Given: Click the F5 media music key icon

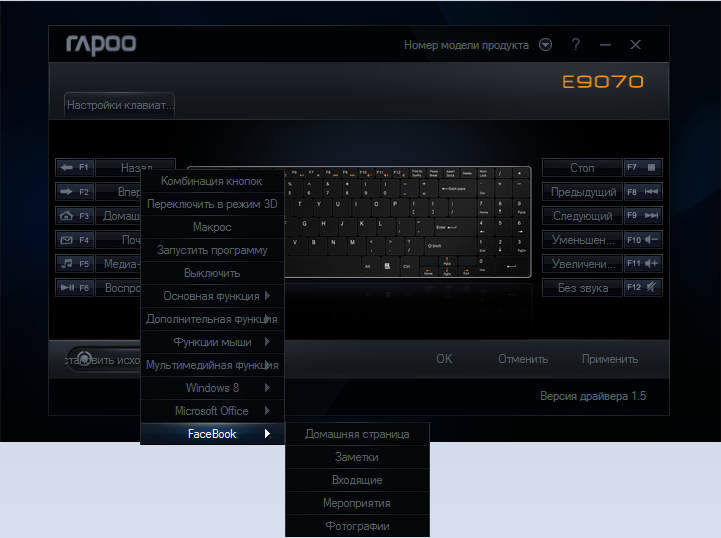Looking at the screenshot, I should (x=74, y=263).
